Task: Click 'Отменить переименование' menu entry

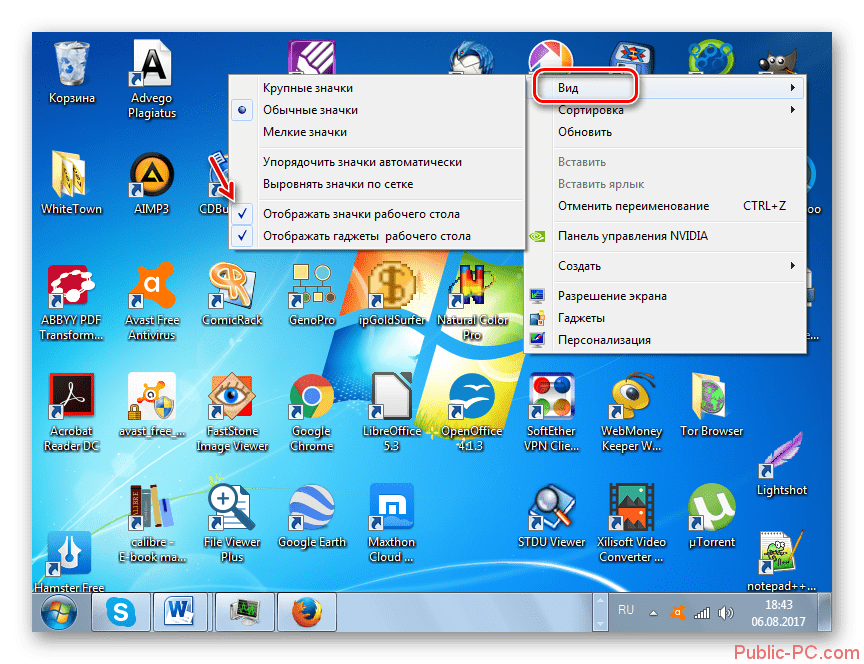Action: (x=665, y=206)
